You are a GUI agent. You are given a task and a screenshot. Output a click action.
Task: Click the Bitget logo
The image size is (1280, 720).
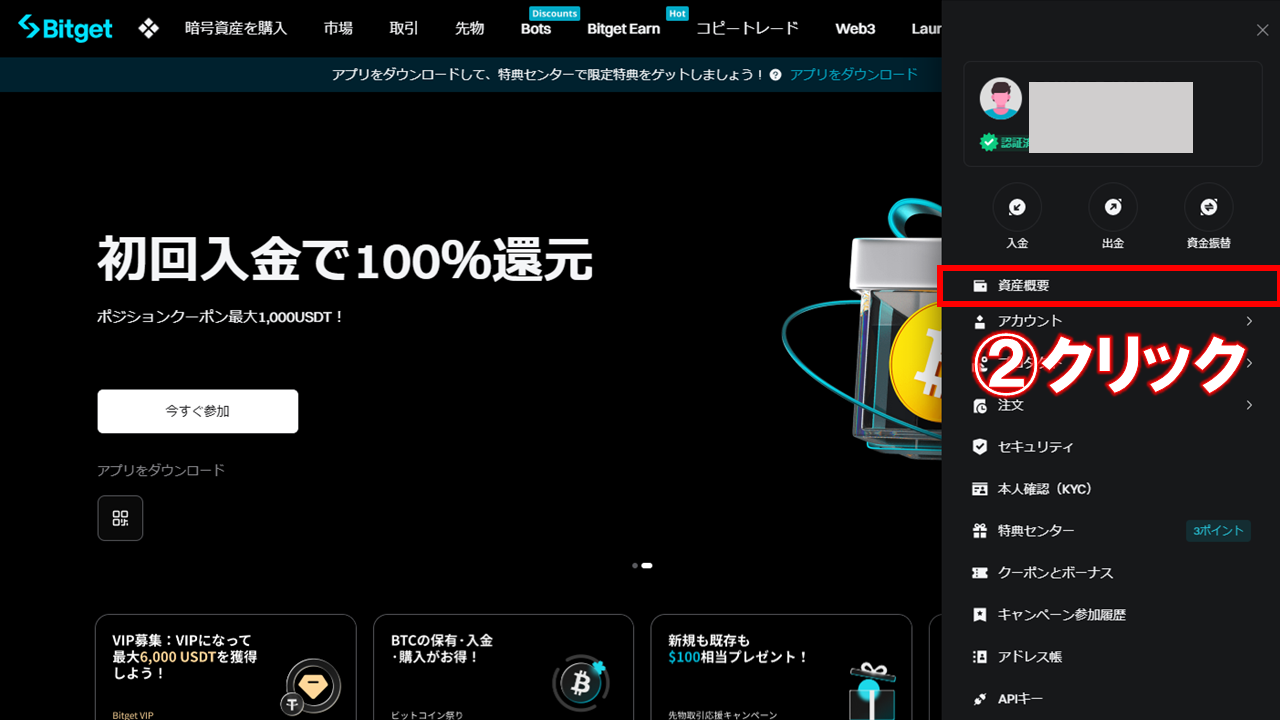pos(64,28)
